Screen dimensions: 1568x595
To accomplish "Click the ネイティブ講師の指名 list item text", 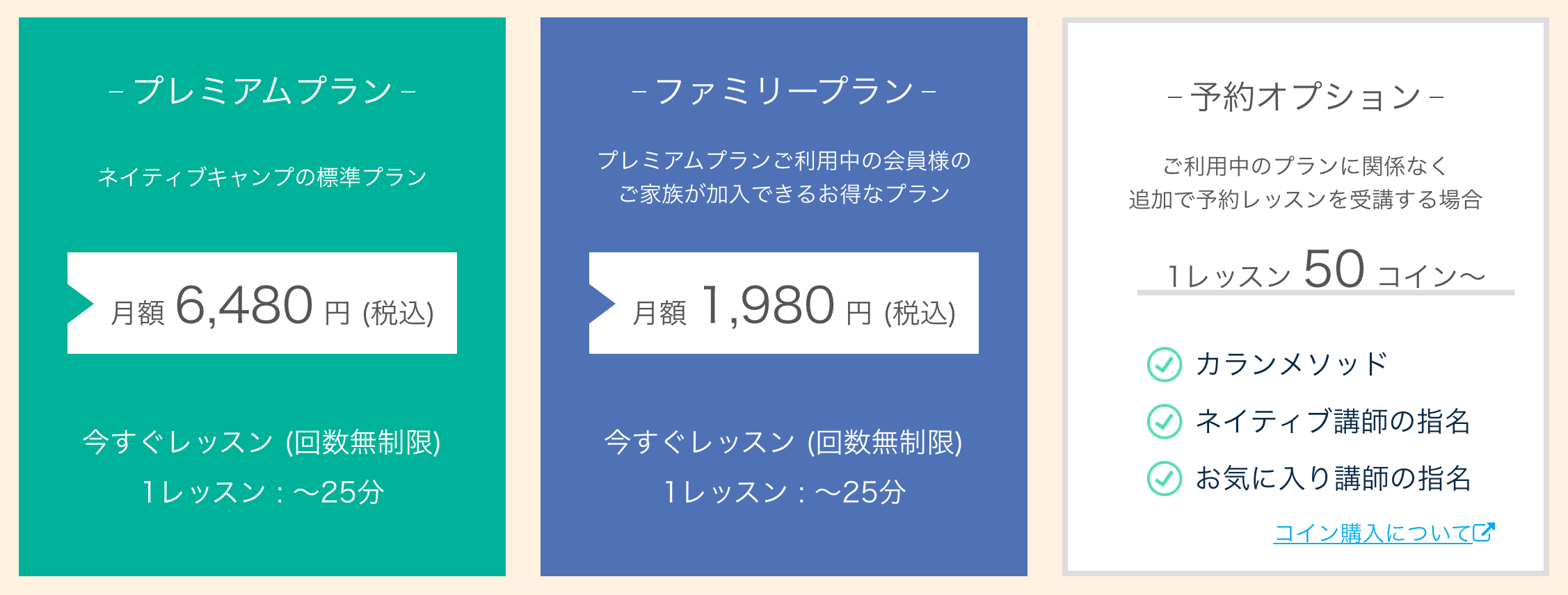I will (1333, 421).
